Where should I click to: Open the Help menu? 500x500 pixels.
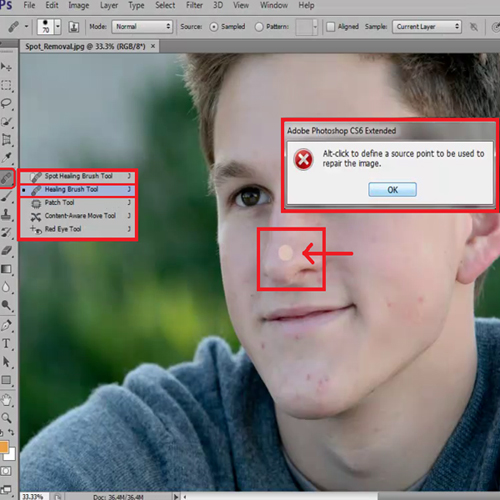pos(306,5)
